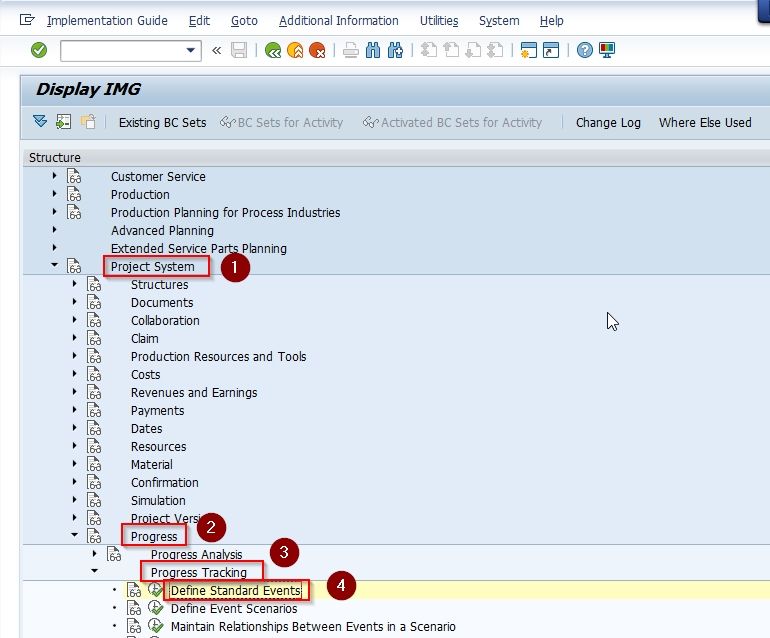Click the Next Page icon
This screenshot has height=638, width=770.
point(473,50)
